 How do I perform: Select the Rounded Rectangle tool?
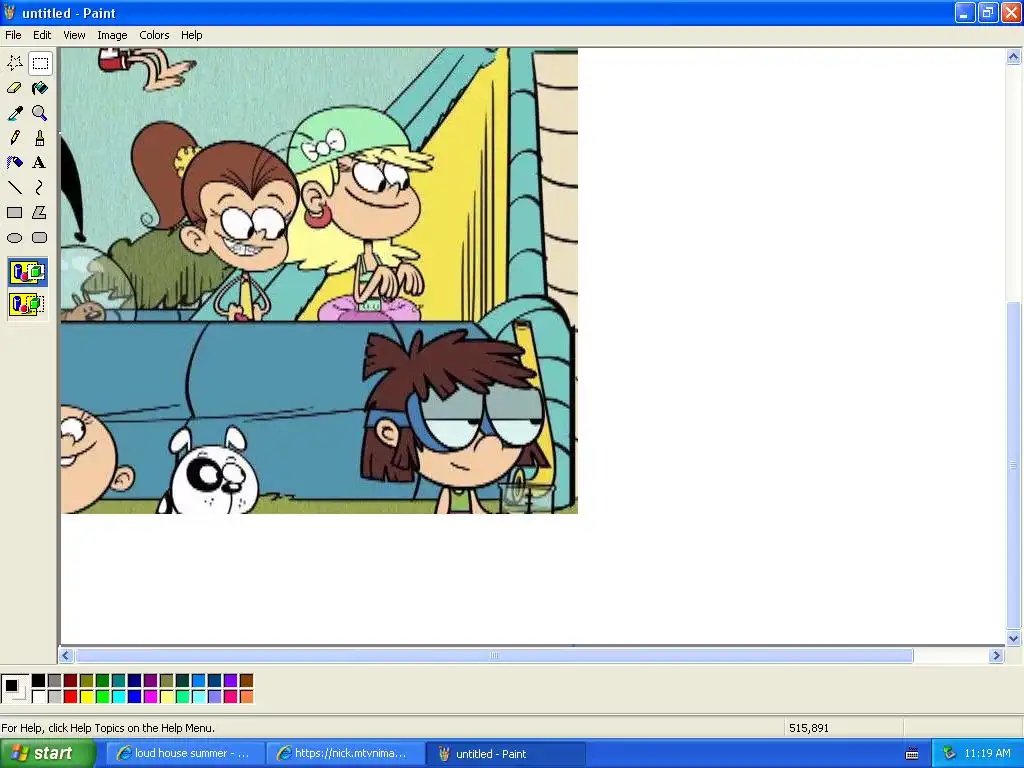coord(40,238)
